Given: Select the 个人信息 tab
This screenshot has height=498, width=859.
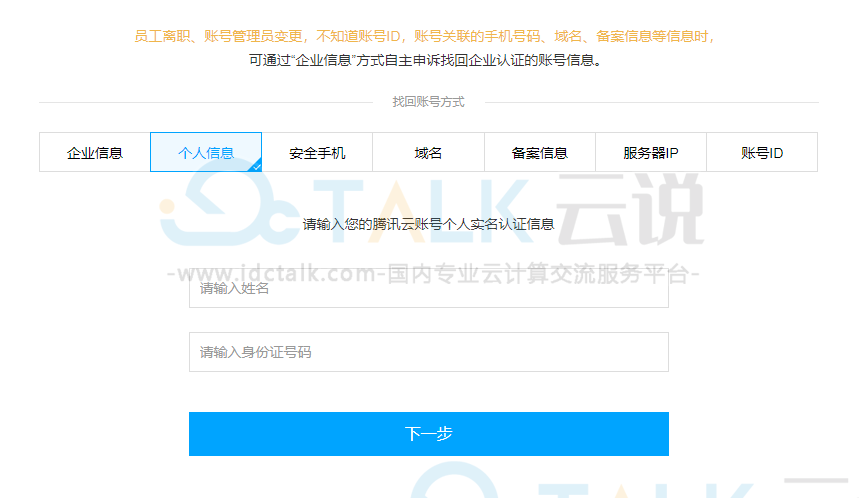Looking at the screenshot, I should [x=206, y=152].
